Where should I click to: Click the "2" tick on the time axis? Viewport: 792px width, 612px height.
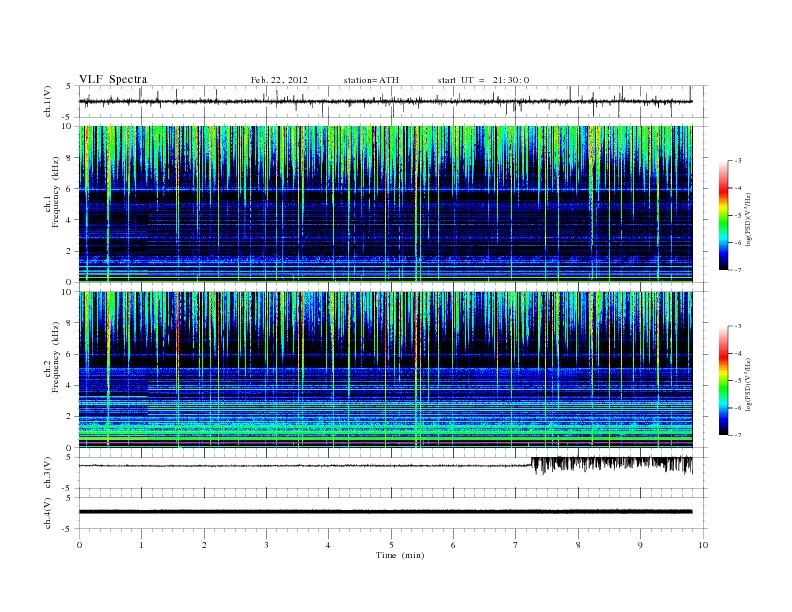204,545
